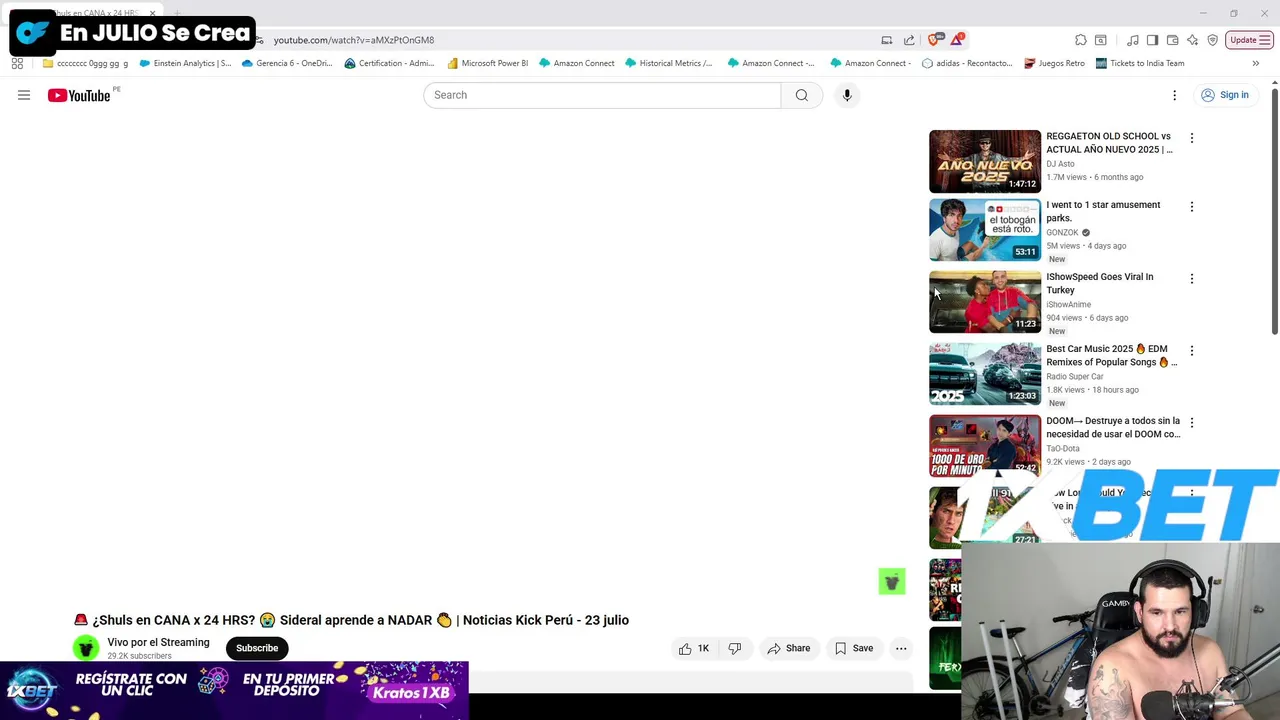1280x720 pixels.
Task: Open the browser apps grid icon
Action: pos(17,63)
